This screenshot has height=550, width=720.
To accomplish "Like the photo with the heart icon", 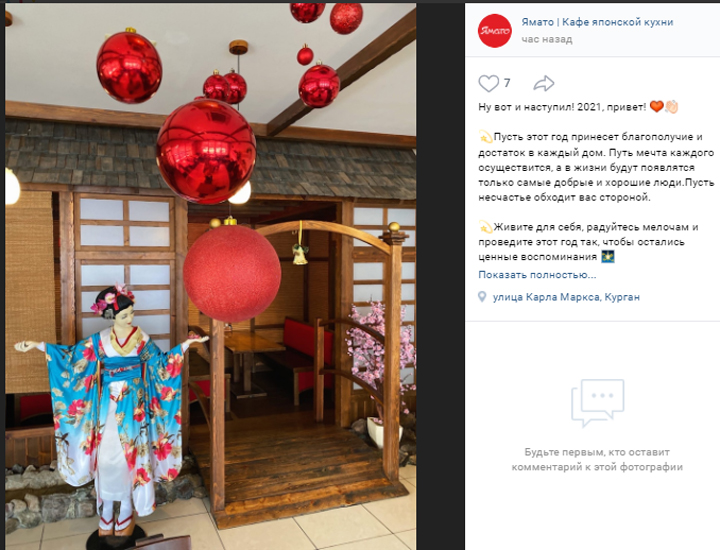I will point(488,84).
